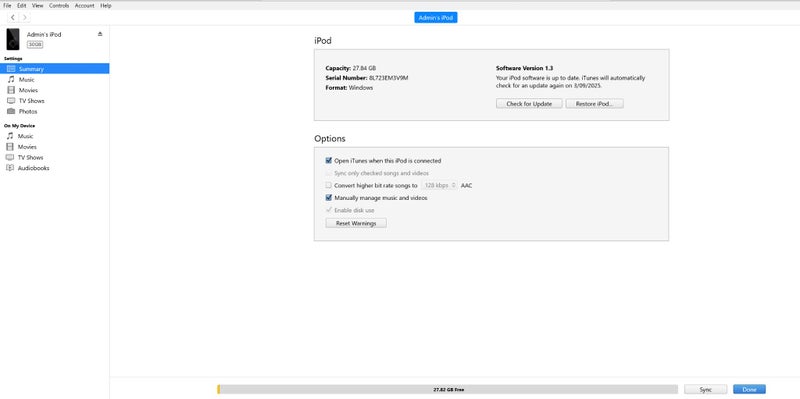Click Check for Update button
Viewport: 800px width, 399px height.
pyautogui.click(x=529, y=104)
